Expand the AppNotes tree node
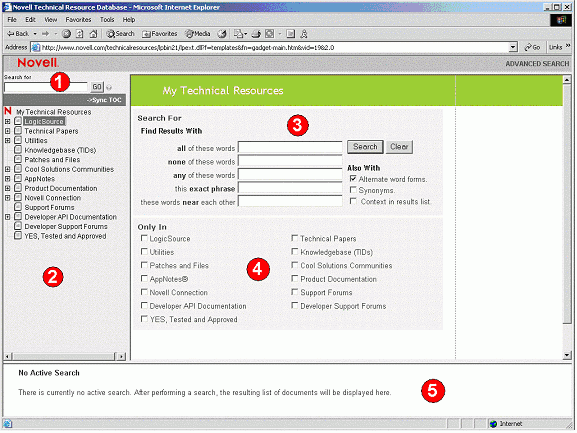The width and height of the screenshot is (577, 433). point(7,178)
